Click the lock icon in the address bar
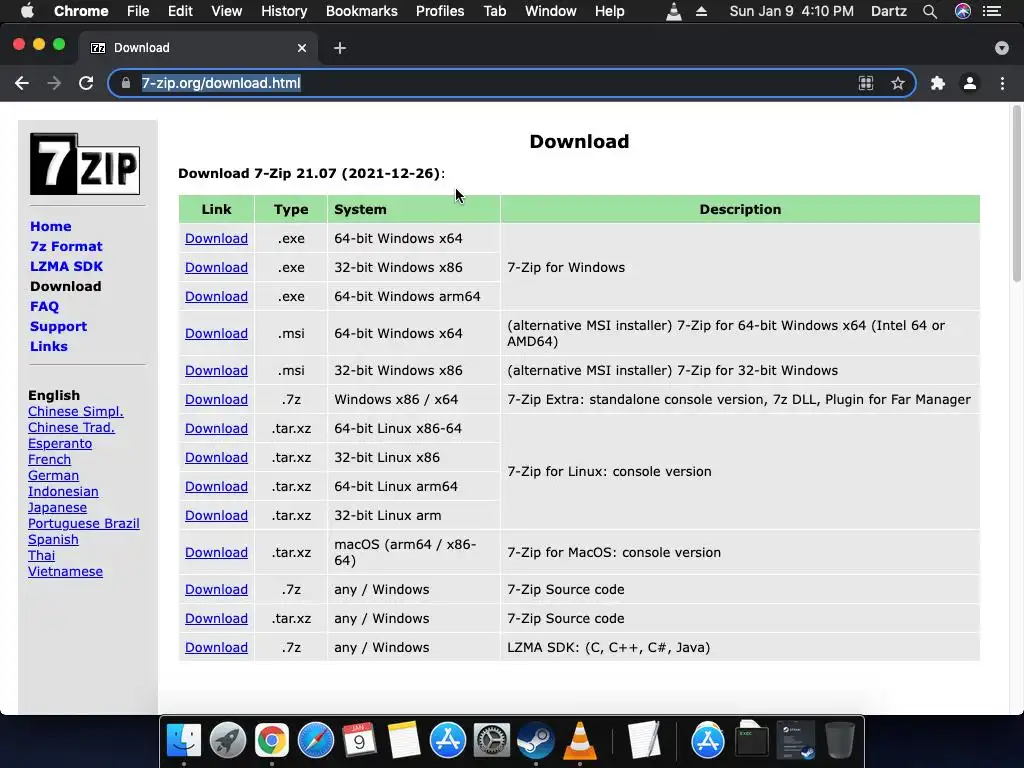Viewport: 1024px width, 768px height. pyautogui.click(x=126, y=83)
